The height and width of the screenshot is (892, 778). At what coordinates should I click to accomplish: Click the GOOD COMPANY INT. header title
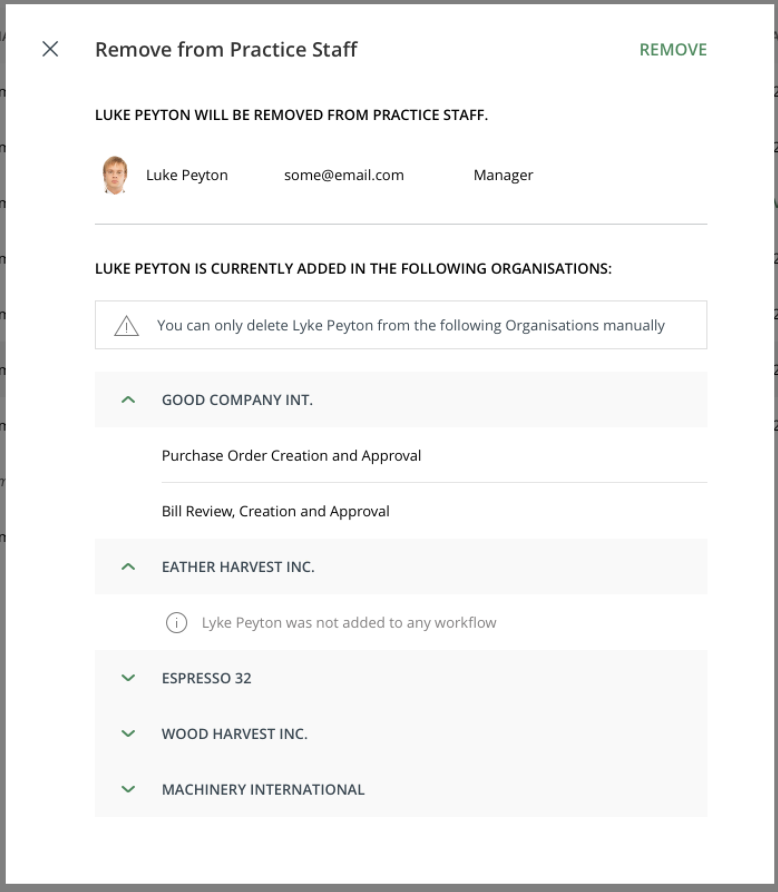coord(237,400)
